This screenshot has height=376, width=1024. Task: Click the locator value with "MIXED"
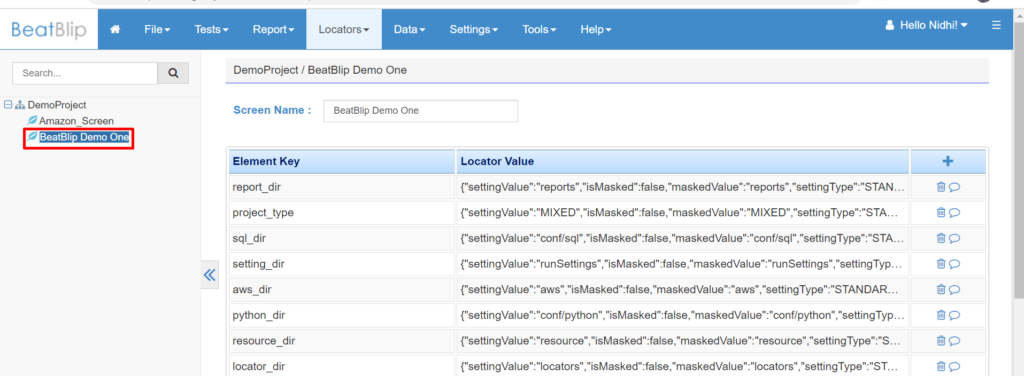[682, 213]
